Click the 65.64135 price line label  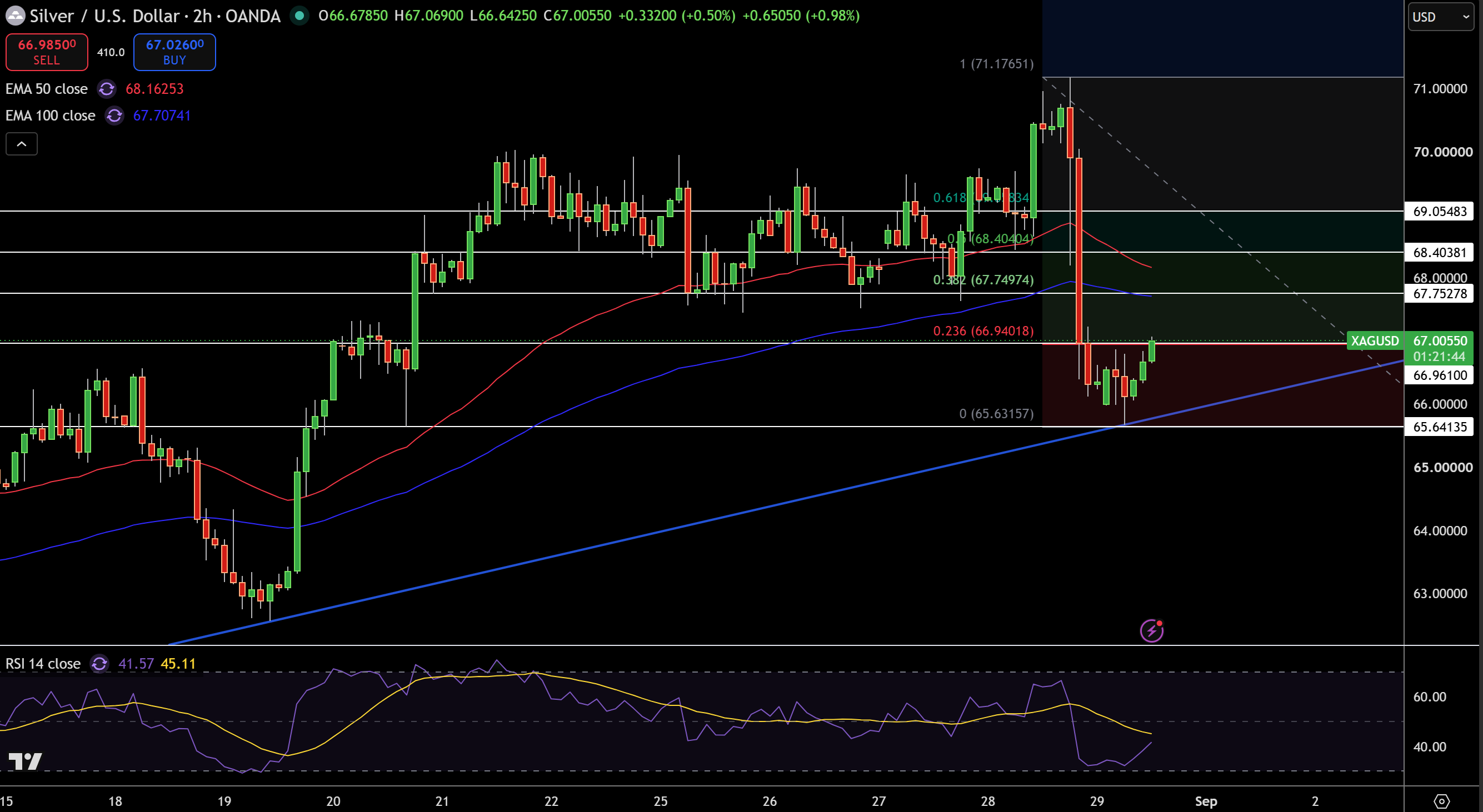click(1439, 427)
